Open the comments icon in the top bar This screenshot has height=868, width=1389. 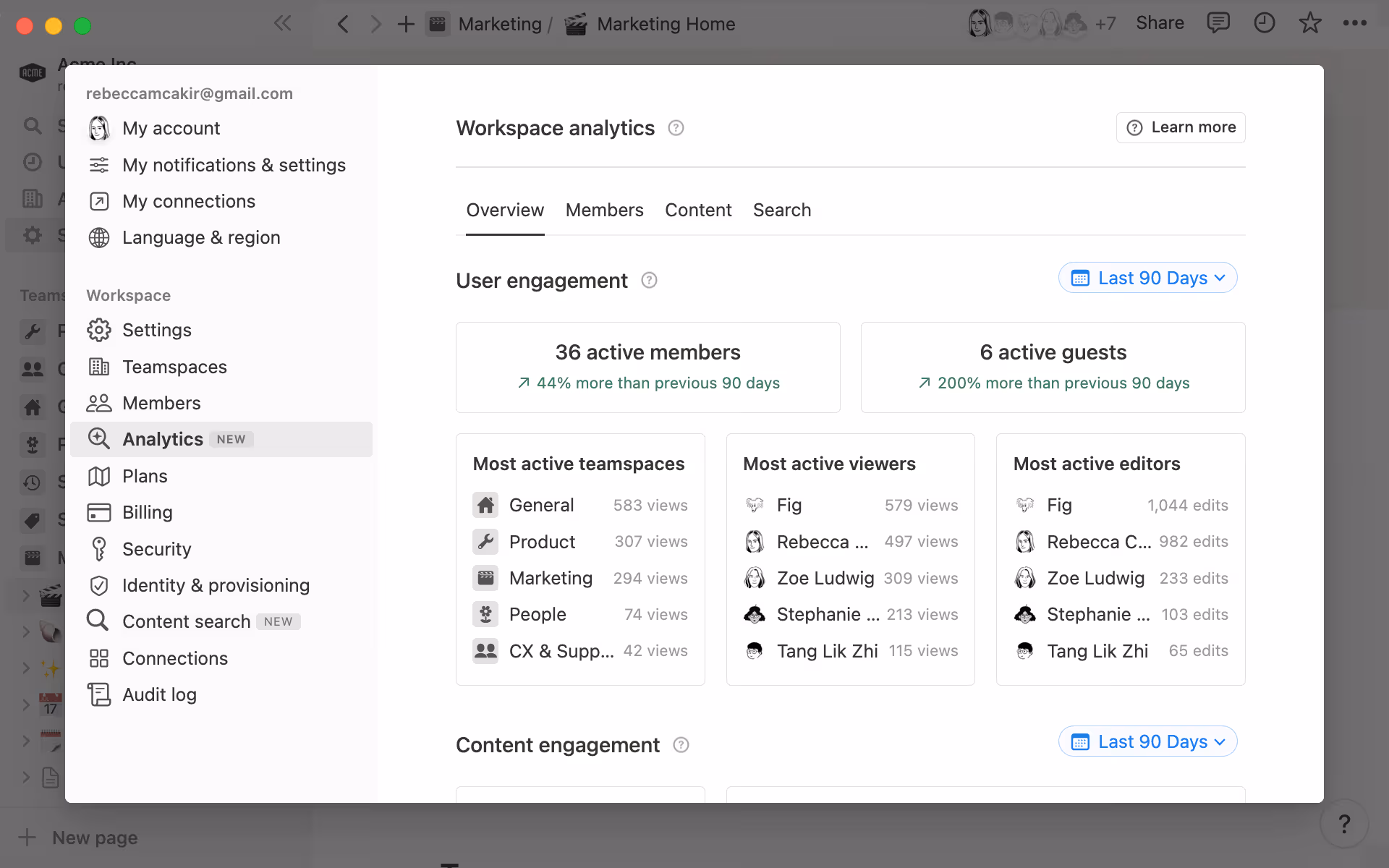(1218, 23)
